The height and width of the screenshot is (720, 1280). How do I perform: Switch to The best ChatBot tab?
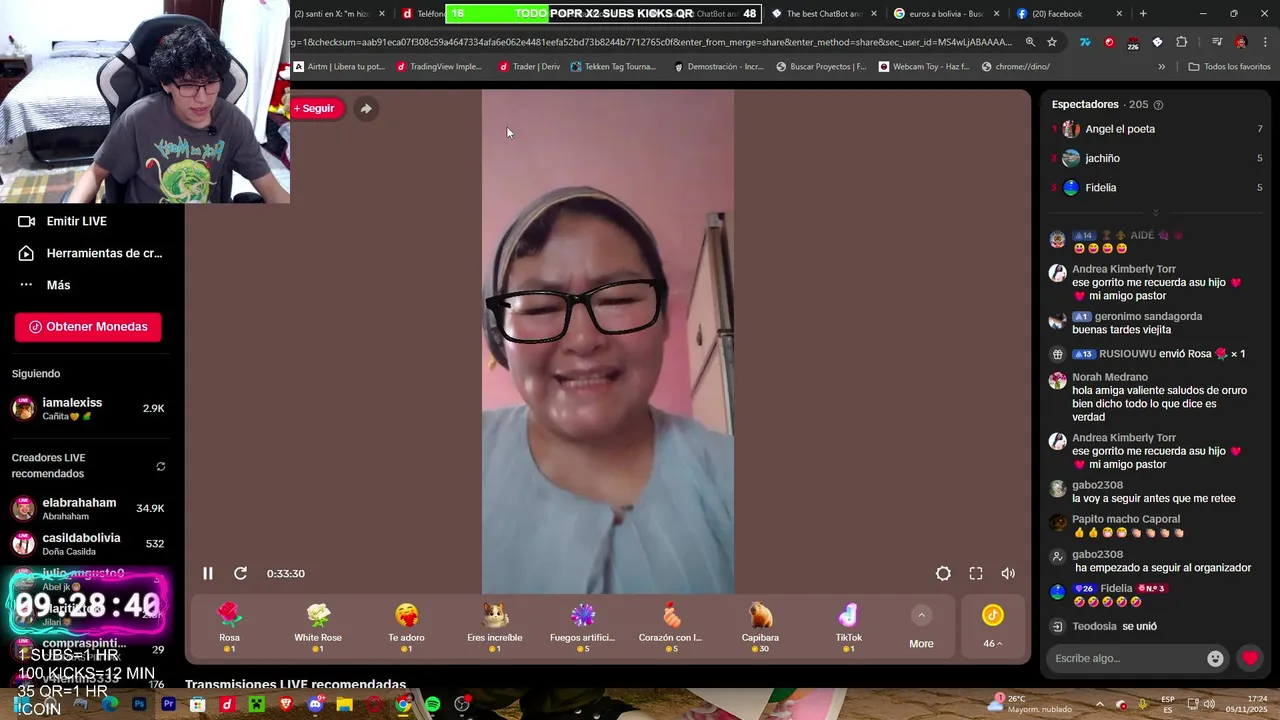(x=825, y=14)
